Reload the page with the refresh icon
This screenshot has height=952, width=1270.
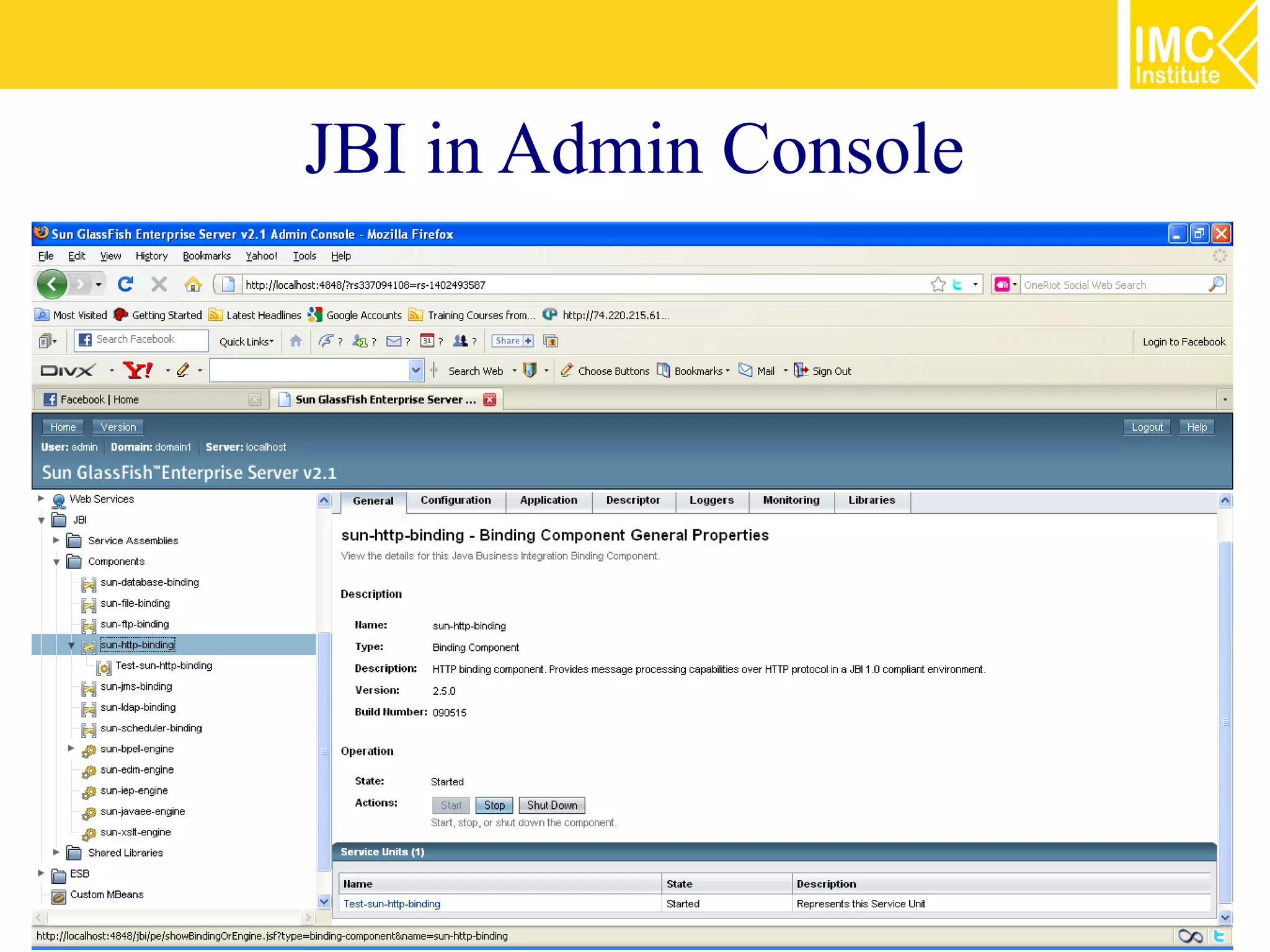(x=125, y=284)
